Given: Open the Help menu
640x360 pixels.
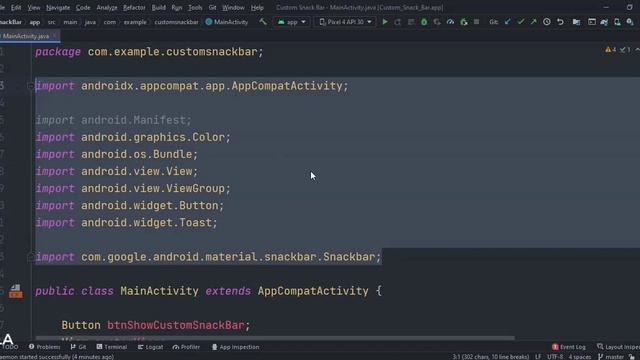Looking at the screenshot, I should coord(257,7).
